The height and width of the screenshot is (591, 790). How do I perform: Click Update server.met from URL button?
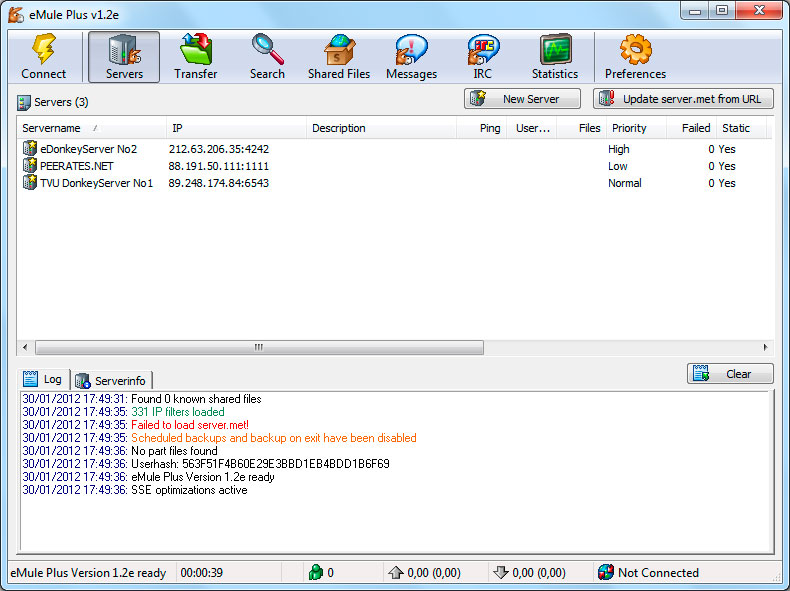pos(683,99)
